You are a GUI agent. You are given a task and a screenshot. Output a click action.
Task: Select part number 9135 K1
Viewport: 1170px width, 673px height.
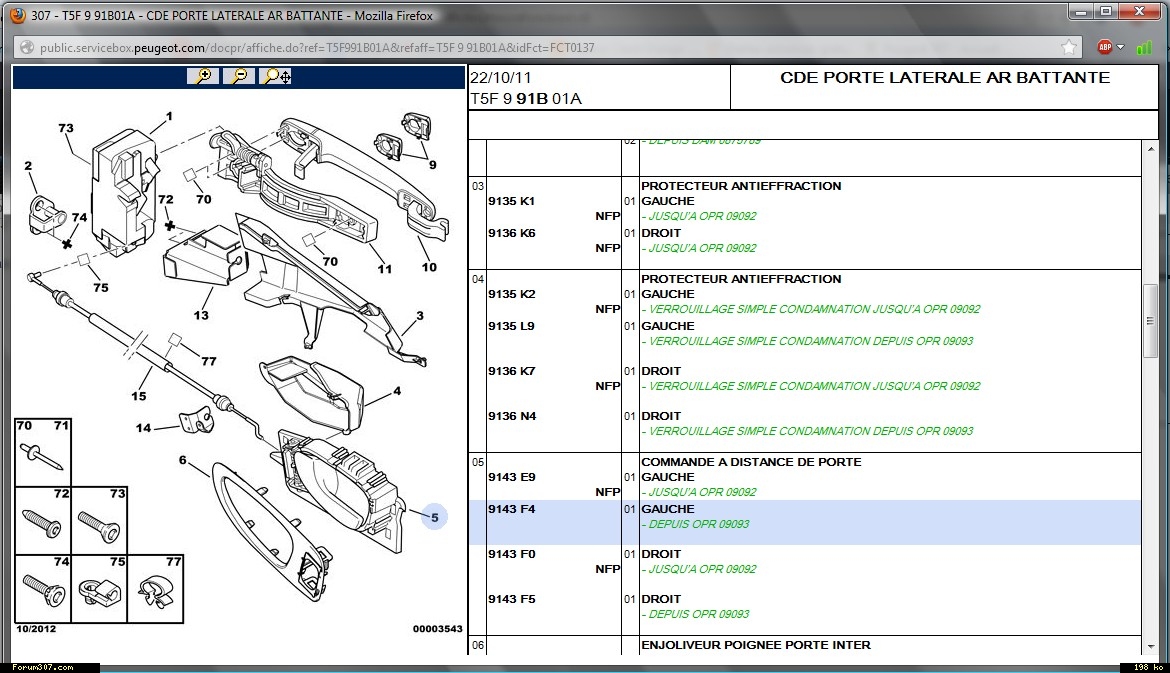[x=511, y=201]
